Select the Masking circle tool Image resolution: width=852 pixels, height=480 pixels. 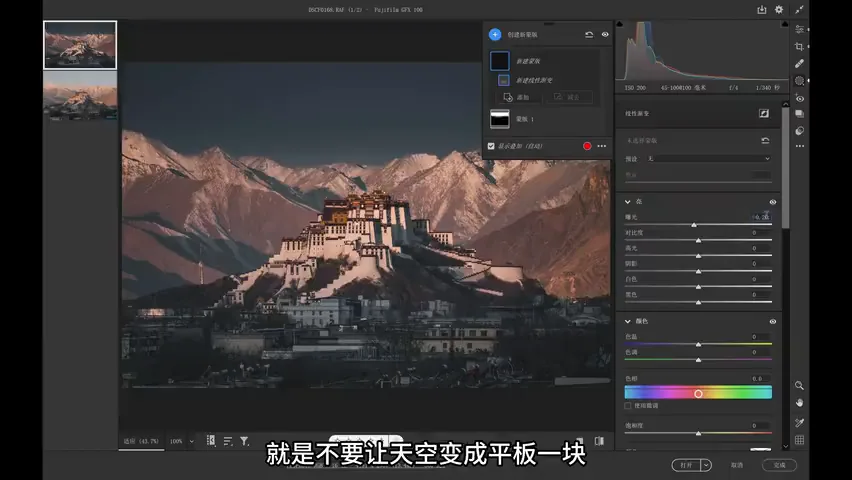799,81
